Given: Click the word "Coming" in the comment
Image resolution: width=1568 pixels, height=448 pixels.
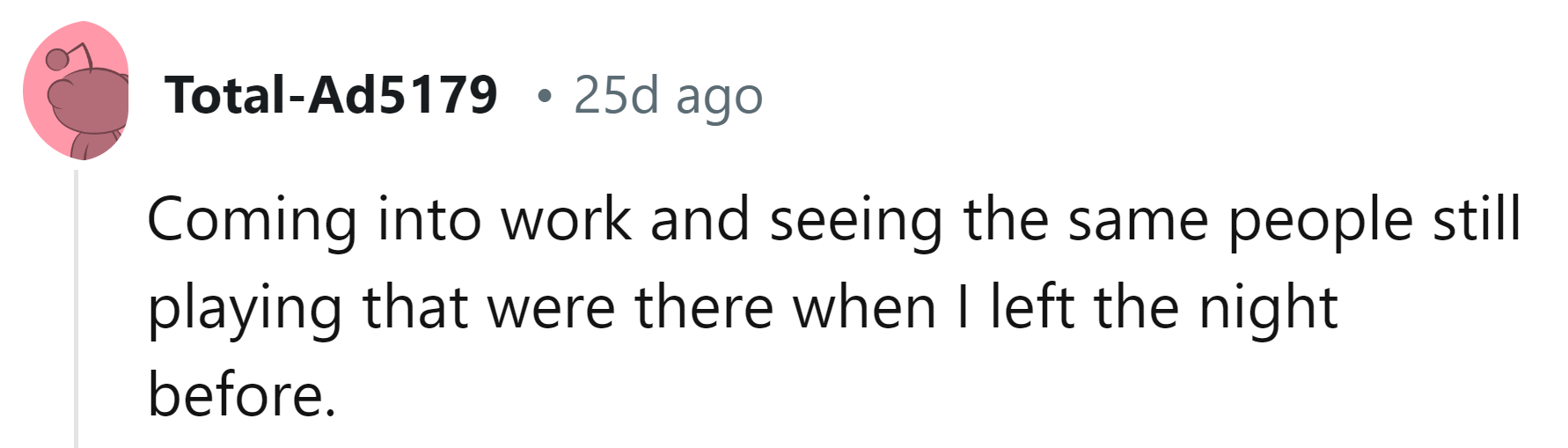Looking at the screenshot, I should click(x=251, y=220).
